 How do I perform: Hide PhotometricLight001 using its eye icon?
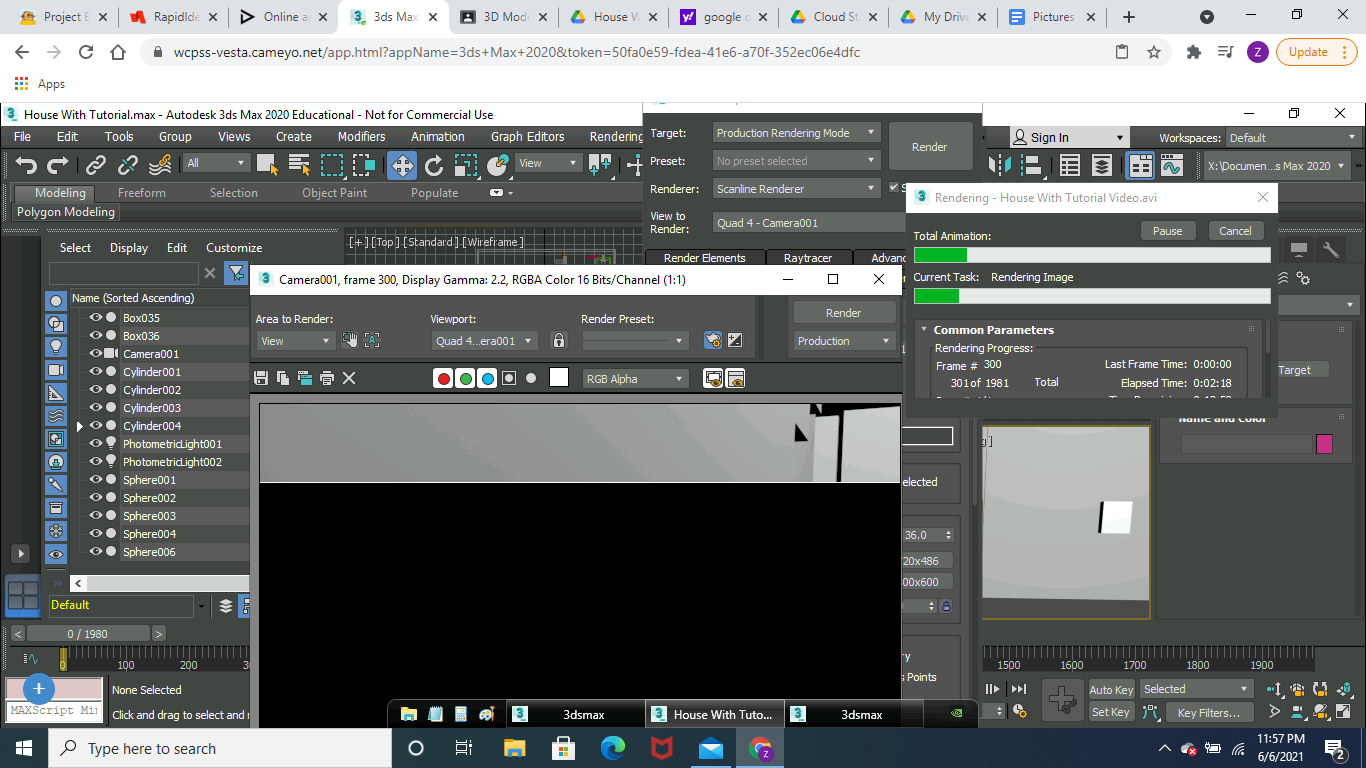click(96, 444)
